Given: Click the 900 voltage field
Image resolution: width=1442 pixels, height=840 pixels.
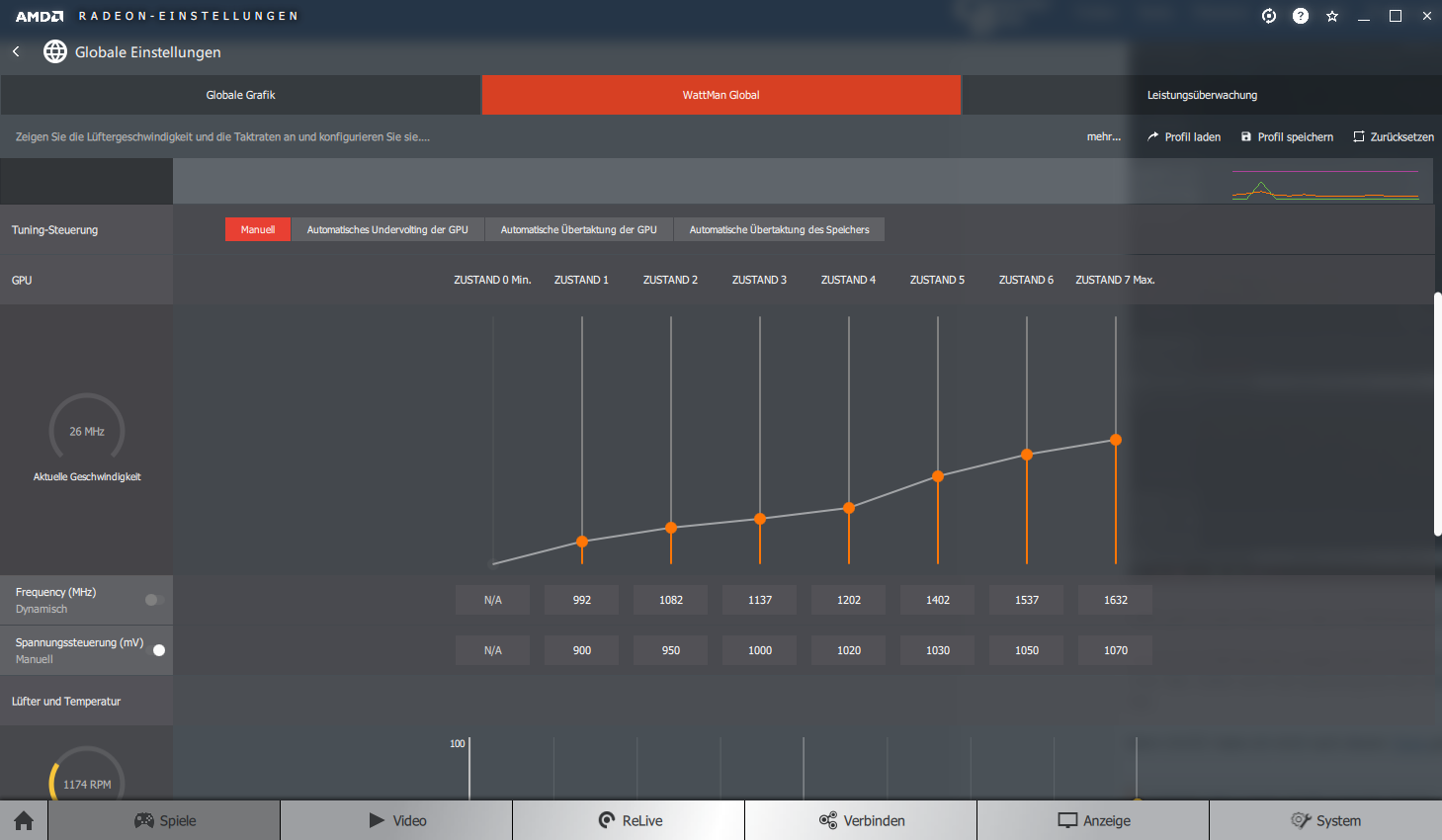Looking at the screenshot, I should (x=582, y=650).
